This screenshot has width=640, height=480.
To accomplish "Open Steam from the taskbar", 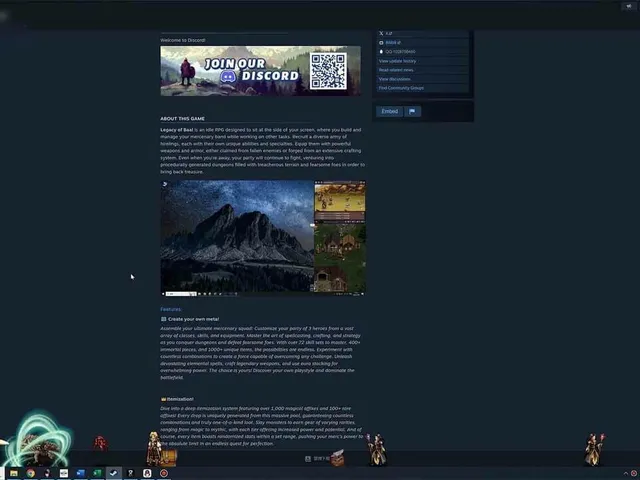I will [113, 473].
